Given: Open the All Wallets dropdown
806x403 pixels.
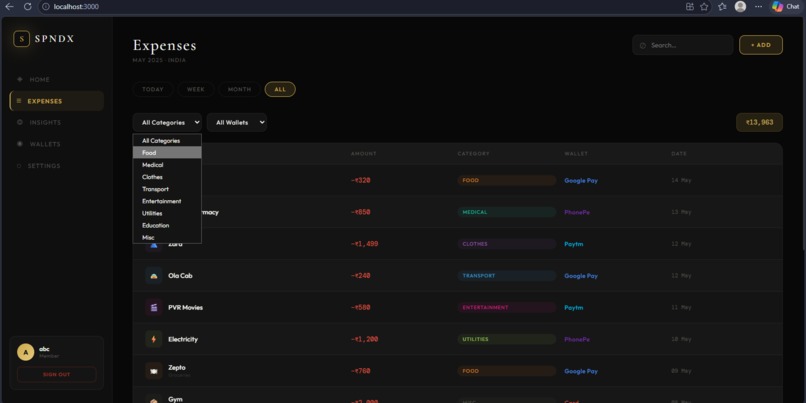Looking at the screenshot, I should [x=237, y=122].
